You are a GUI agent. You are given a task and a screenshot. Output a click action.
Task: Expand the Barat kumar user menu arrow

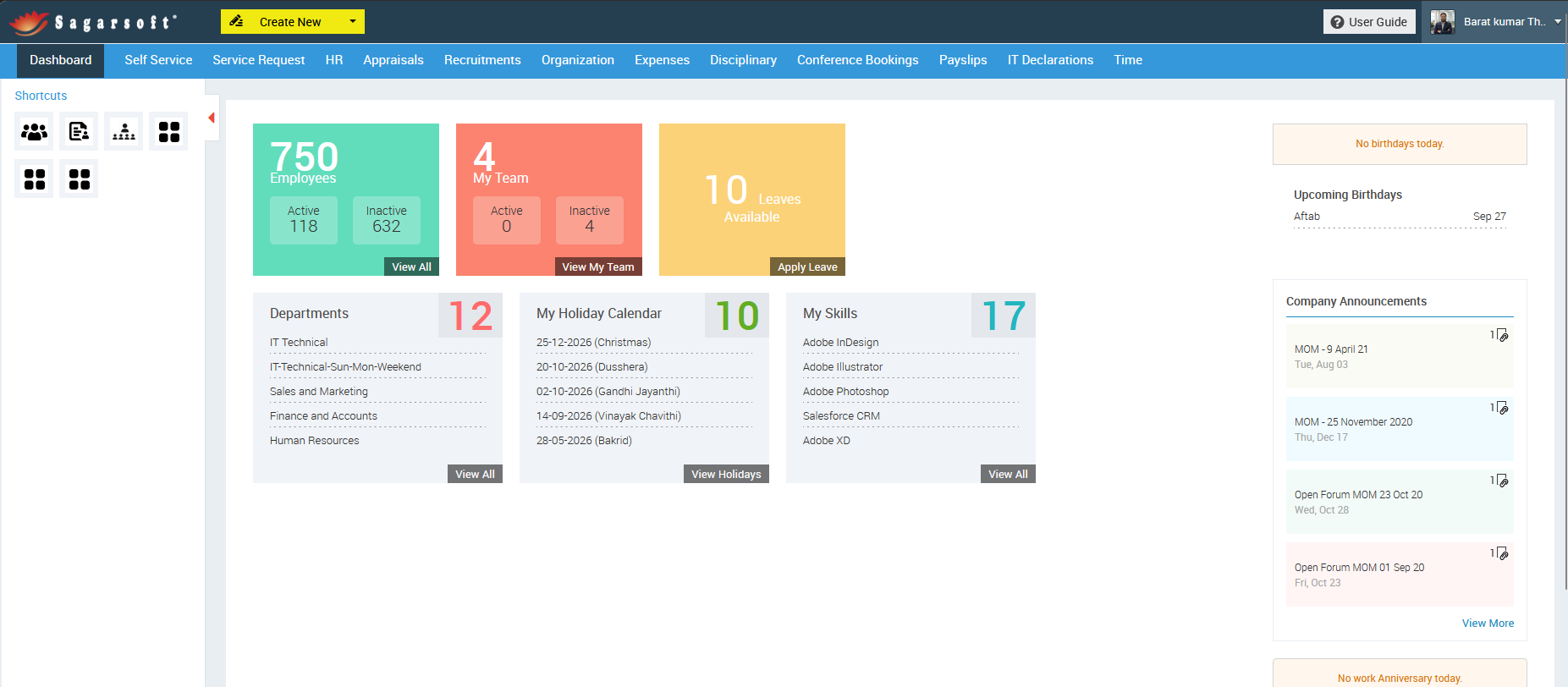1558,22
